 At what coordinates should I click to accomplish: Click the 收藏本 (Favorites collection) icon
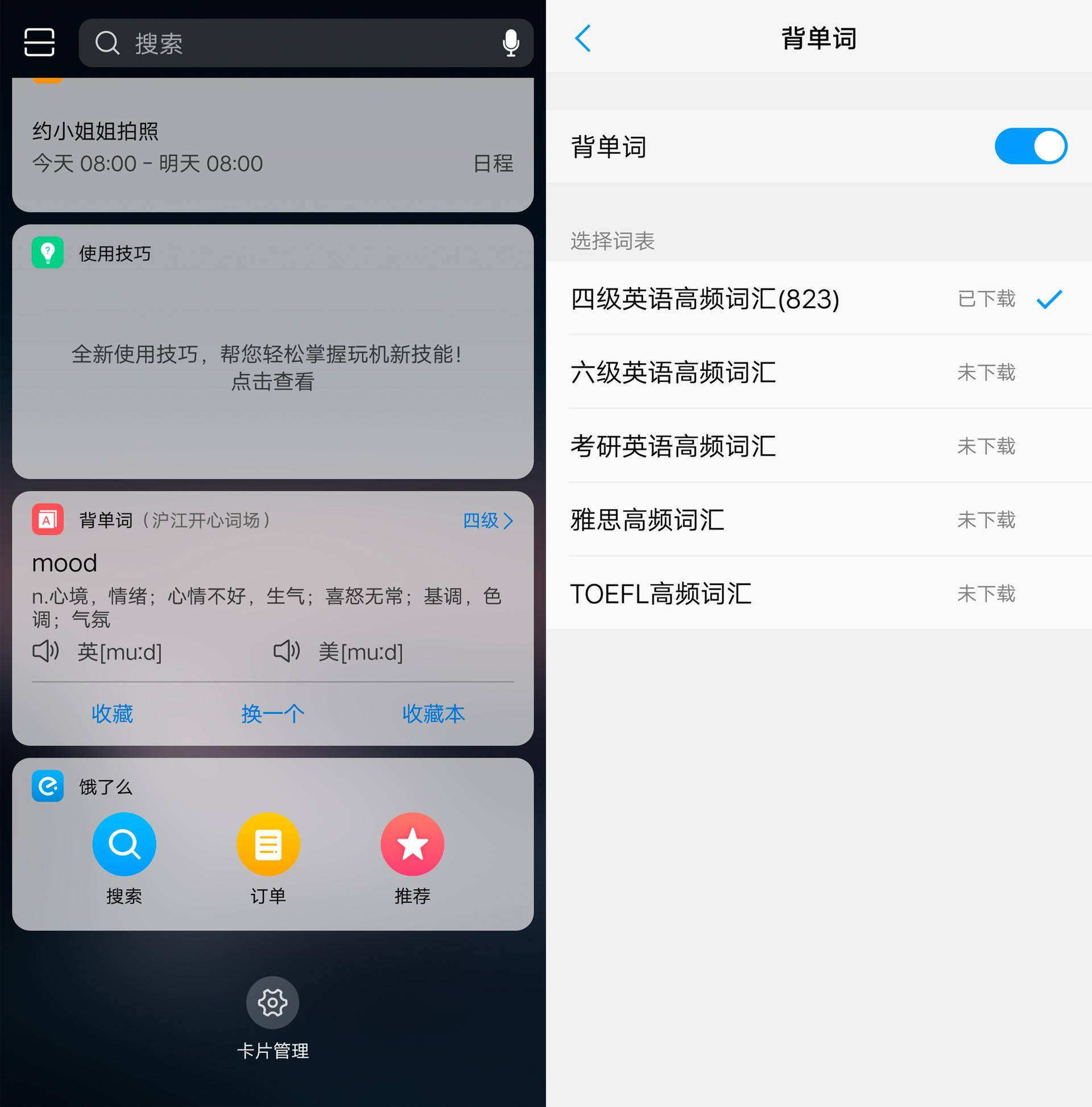(x=436, y=712)
